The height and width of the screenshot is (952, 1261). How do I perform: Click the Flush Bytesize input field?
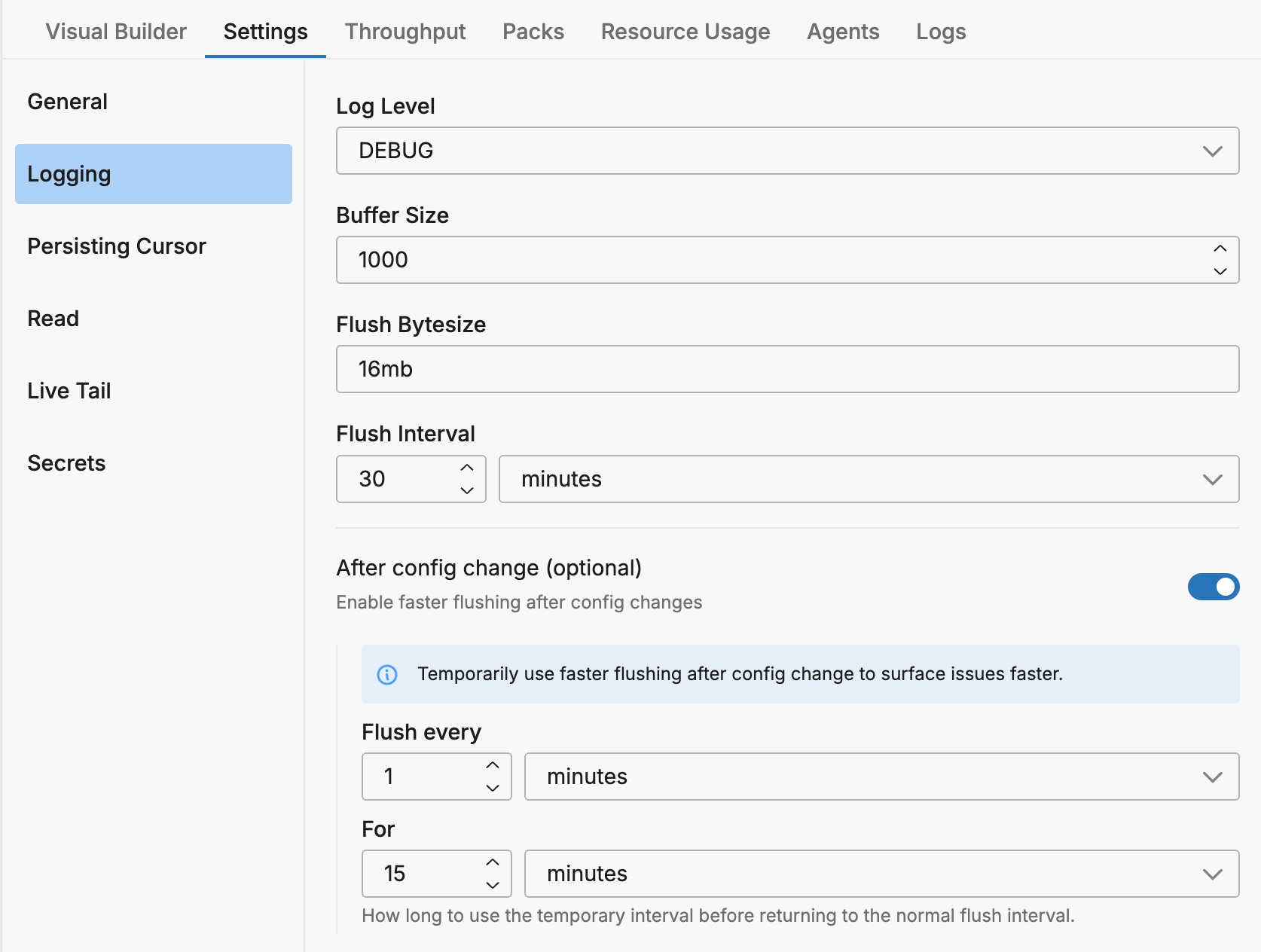coord(787,369)
